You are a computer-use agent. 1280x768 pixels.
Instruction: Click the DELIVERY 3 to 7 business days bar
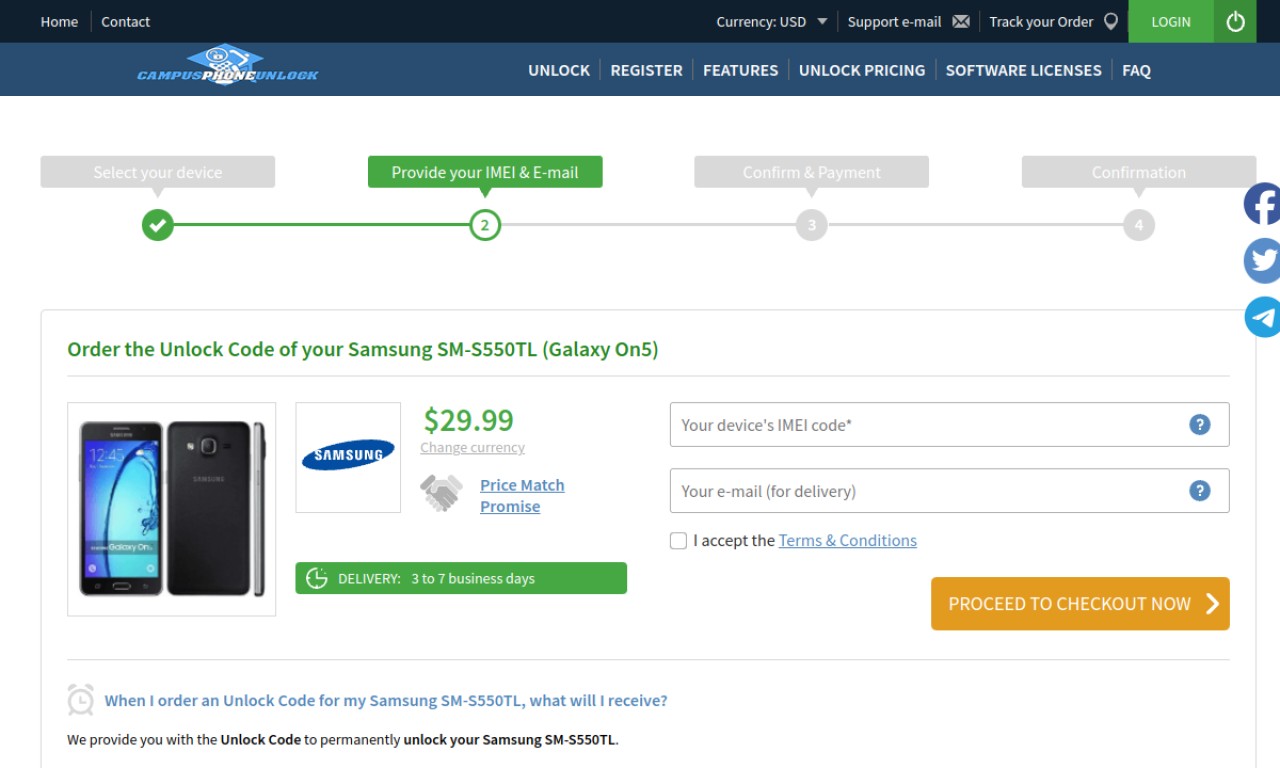pyautogui.click(x=461, y=578)
